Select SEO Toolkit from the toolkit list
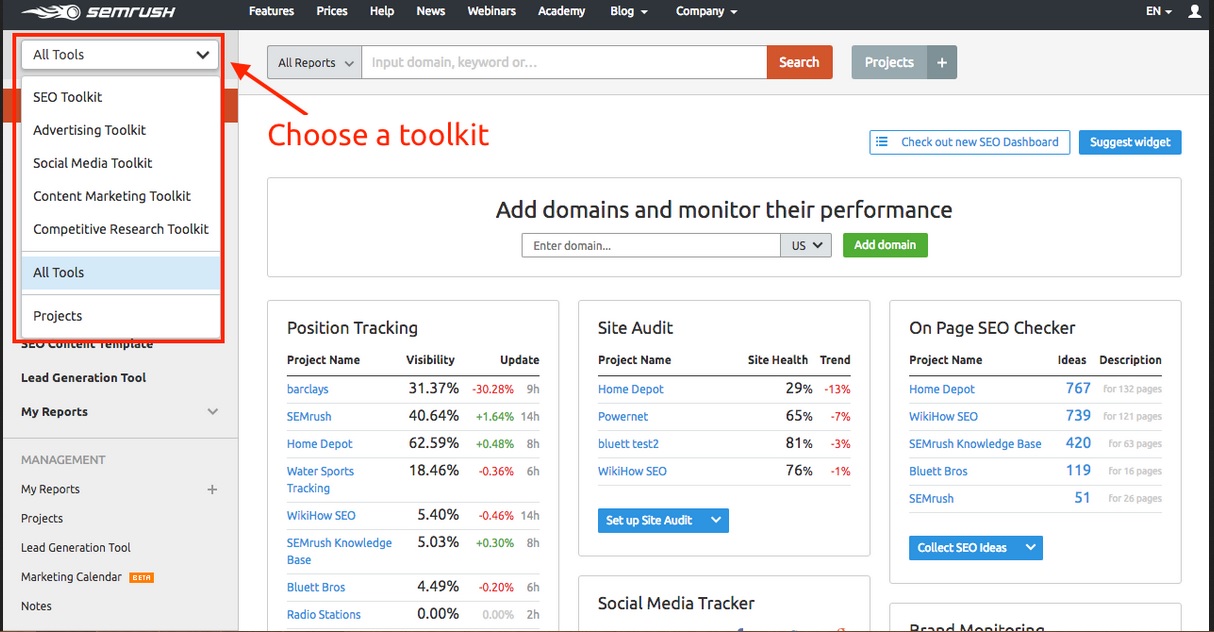 pyautogui.click(x=67, y=96)
